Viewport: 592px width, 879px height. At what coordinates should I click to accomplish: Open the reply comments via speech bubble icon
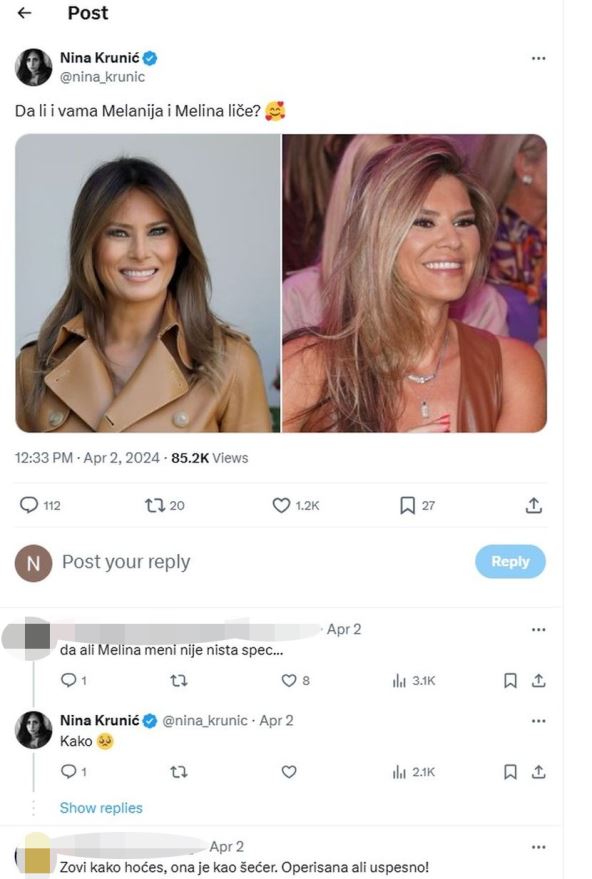29,506
